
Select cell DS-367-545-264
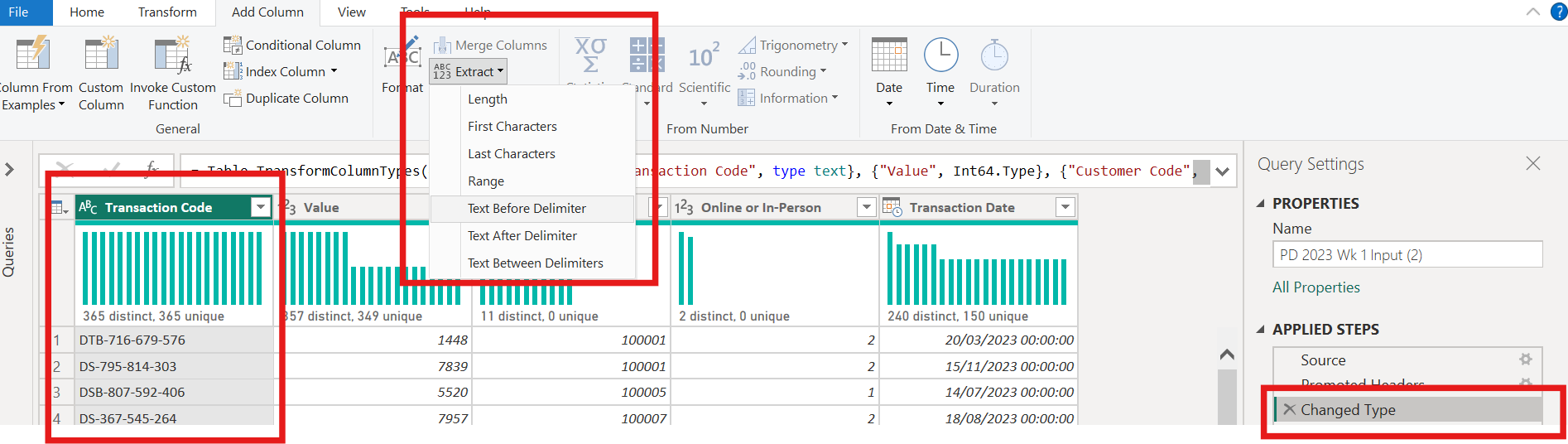pyautogui.click(x=174, y=417)
